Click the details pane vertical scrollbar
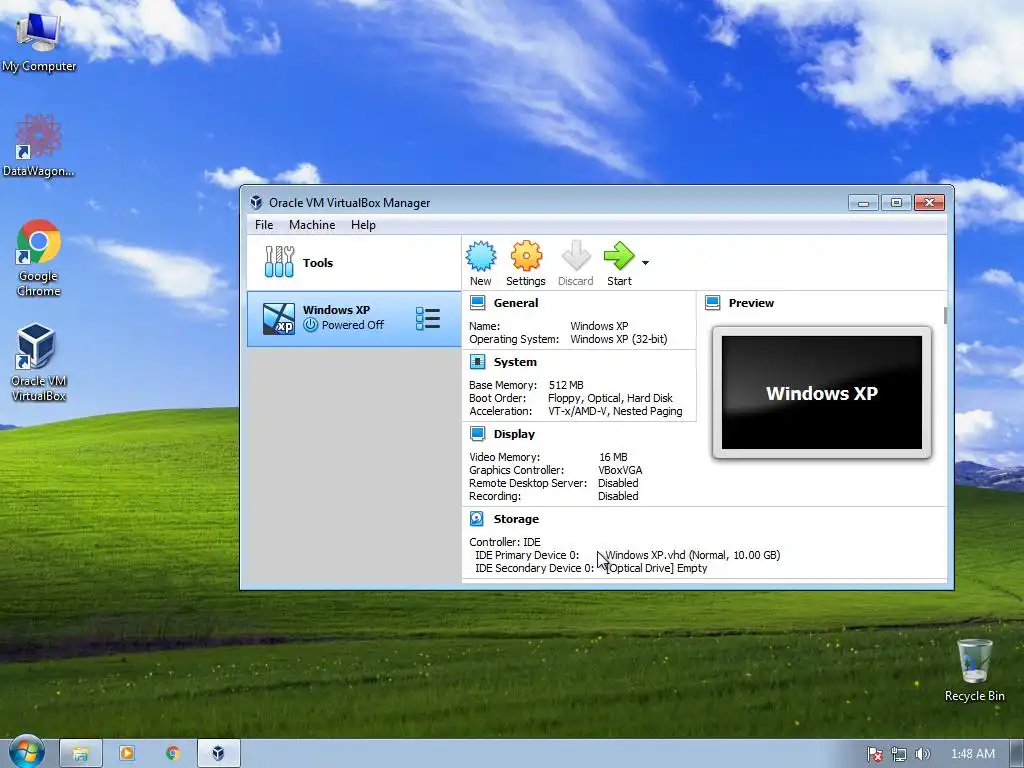Image resolution: width=1024 pixels, height=768 pixels. pos(944,315)
